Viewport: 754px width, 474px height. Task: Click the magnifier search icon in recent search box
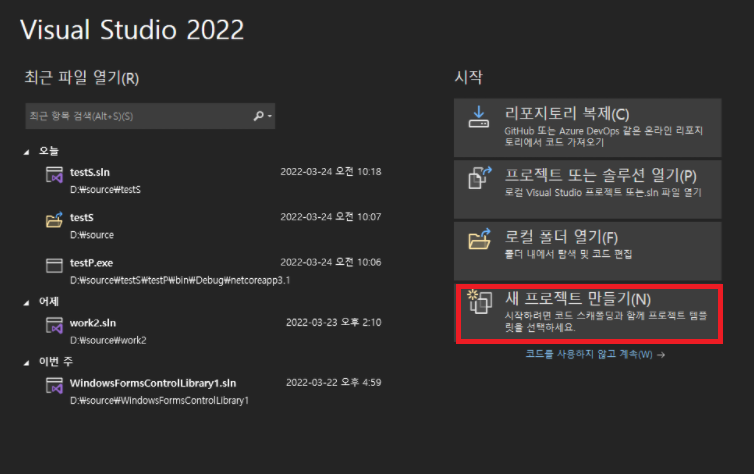[x=259, y=116]
